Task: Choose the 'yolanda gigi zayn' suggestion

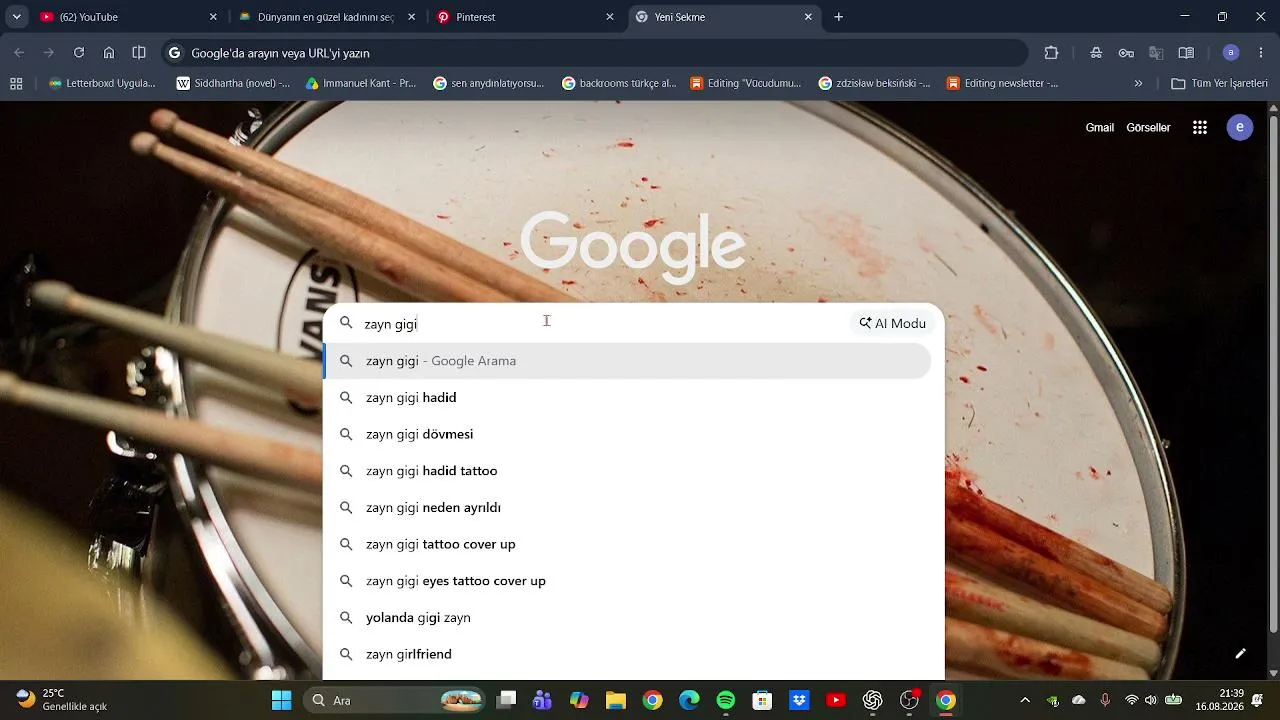Action: point(628,618)
